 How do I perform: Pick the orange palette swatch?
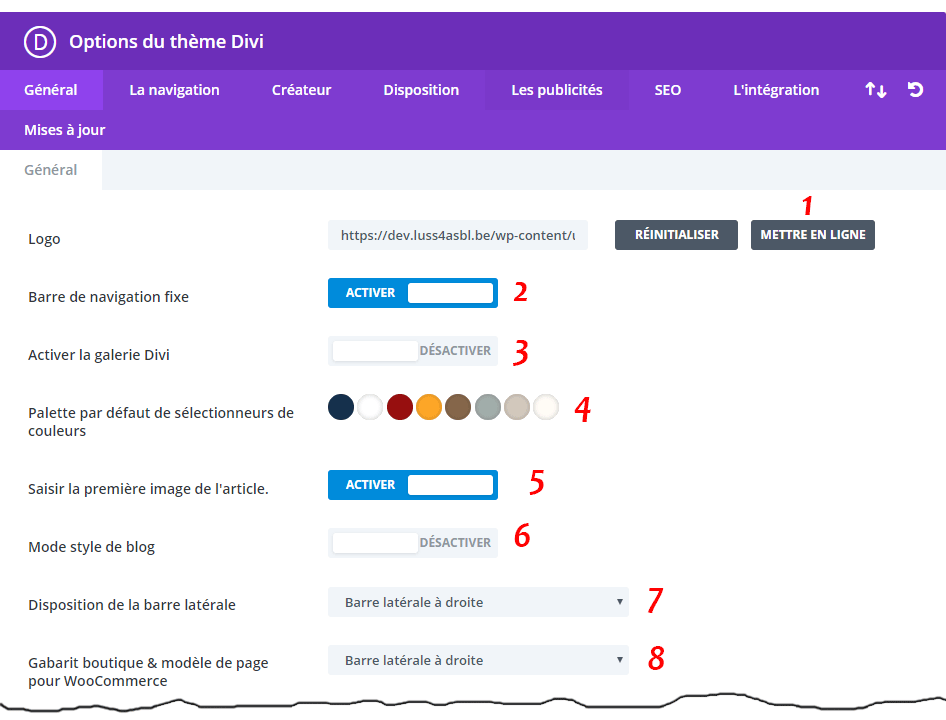tap(429, 407)
